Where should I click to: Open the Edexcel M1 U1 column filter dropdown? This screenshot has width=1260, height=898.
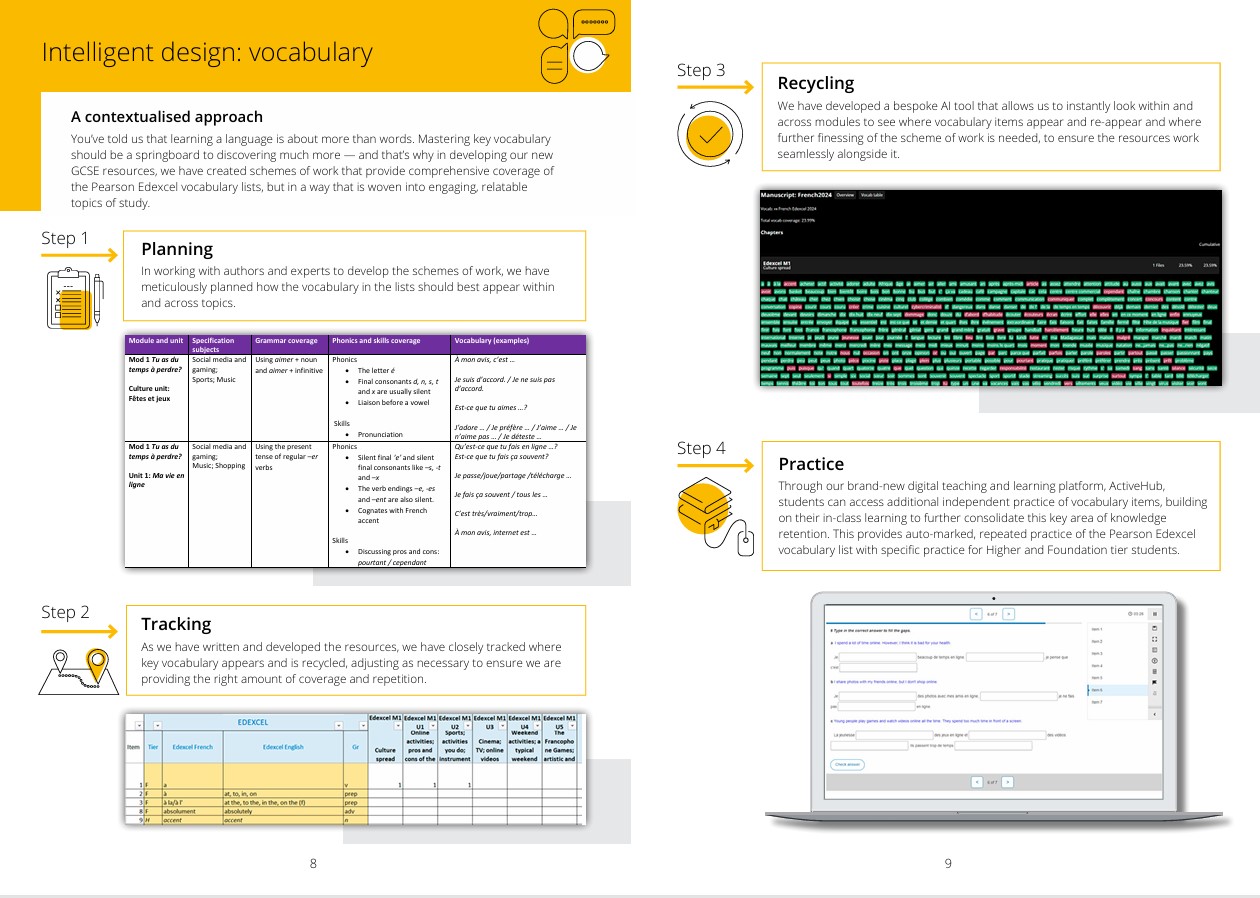pyautogui.click(x=431, y=725)
